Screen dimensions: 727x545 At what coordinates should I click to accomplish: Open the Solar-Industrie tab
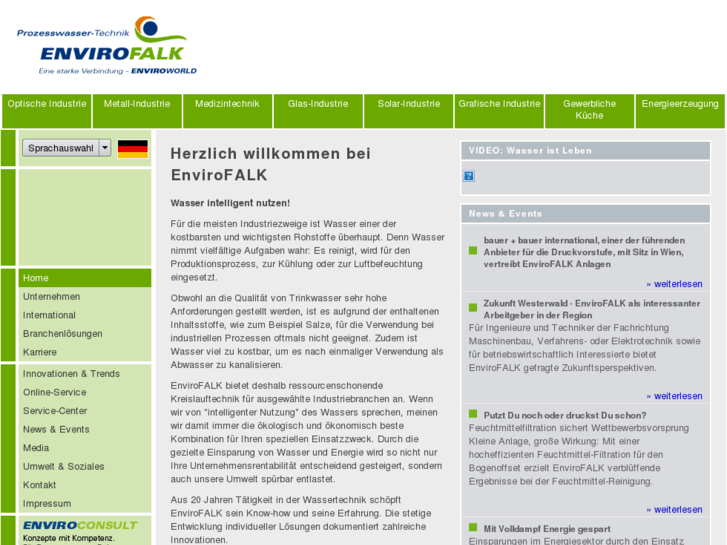[408, 111]
